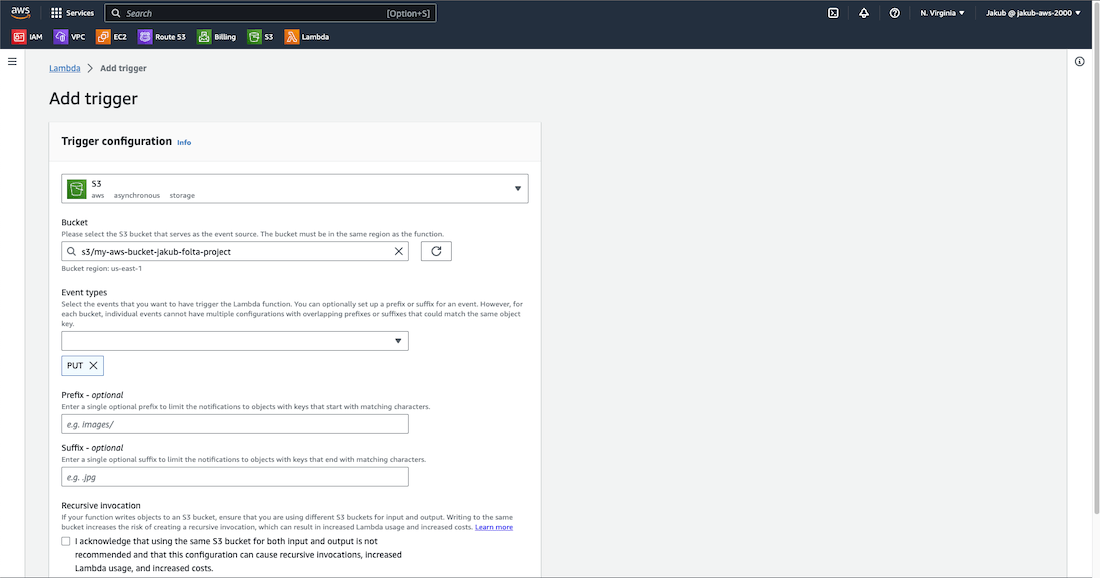This screenshot has height=578, width=1100.
Task: Open the N. Virginia region selector
Action: tap(942, 13)
